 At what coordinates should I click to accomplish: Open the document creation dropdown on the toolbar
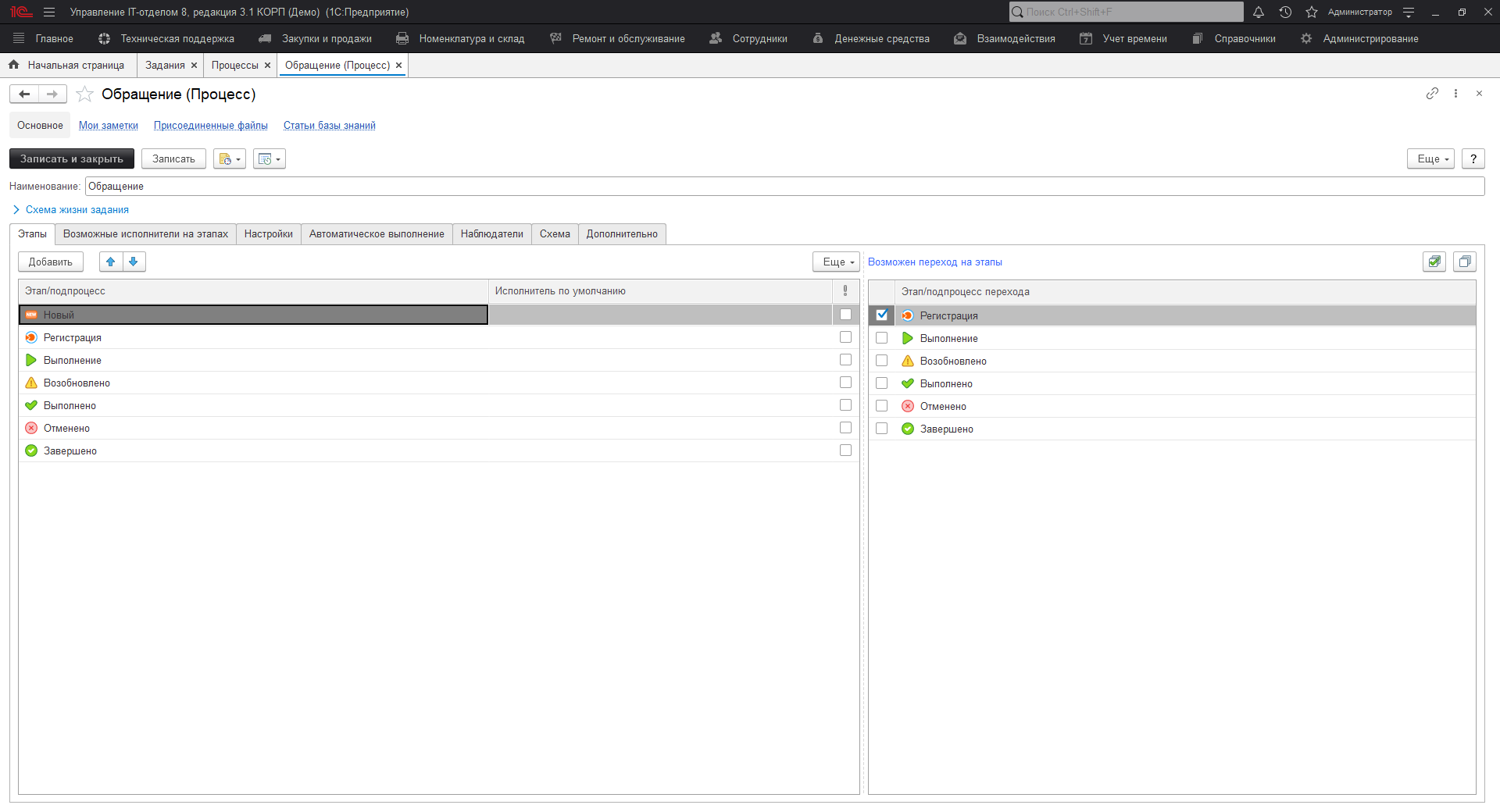click(229, 158)
